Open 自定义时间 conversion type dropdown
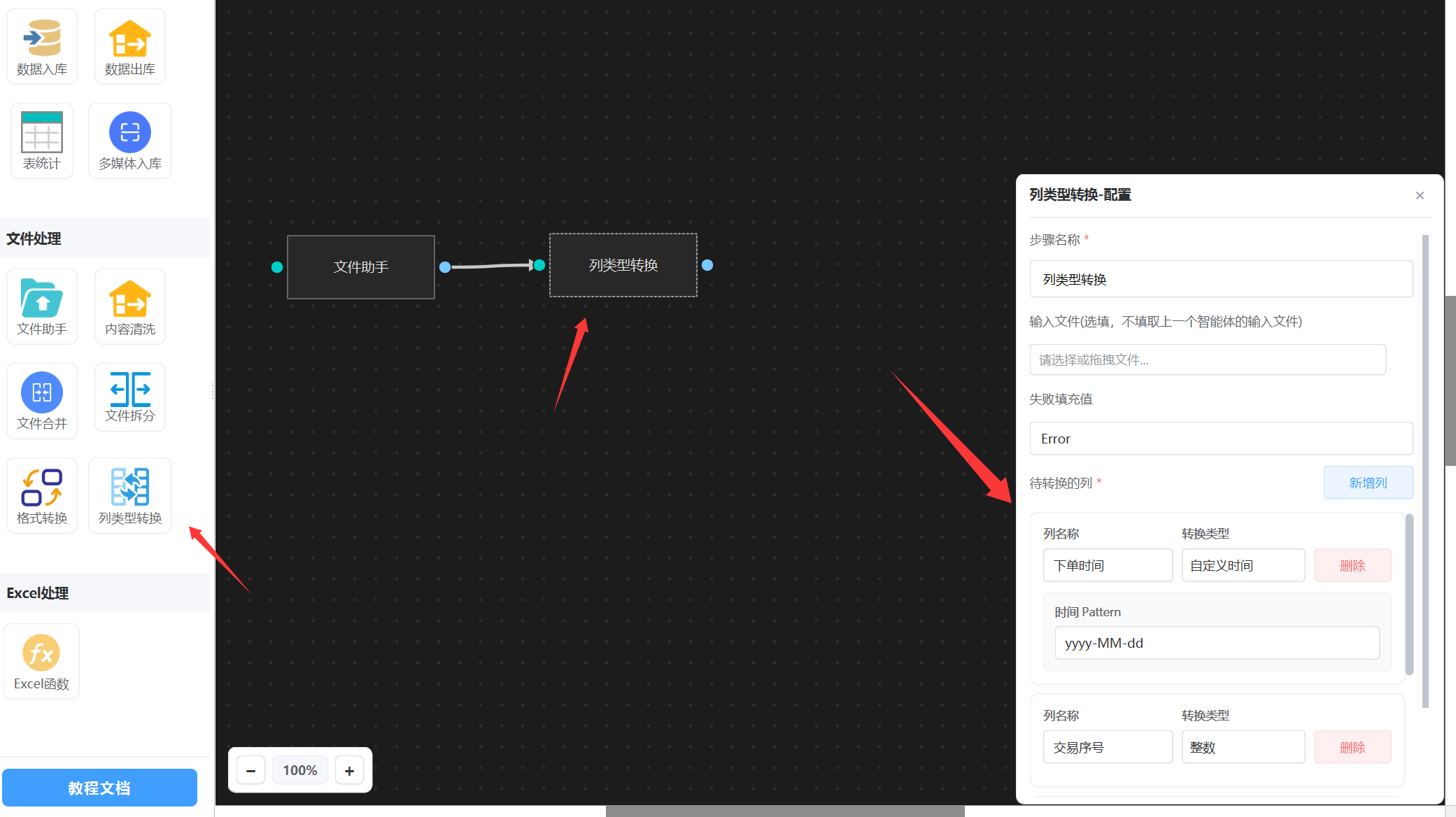 pos(1243,565)
